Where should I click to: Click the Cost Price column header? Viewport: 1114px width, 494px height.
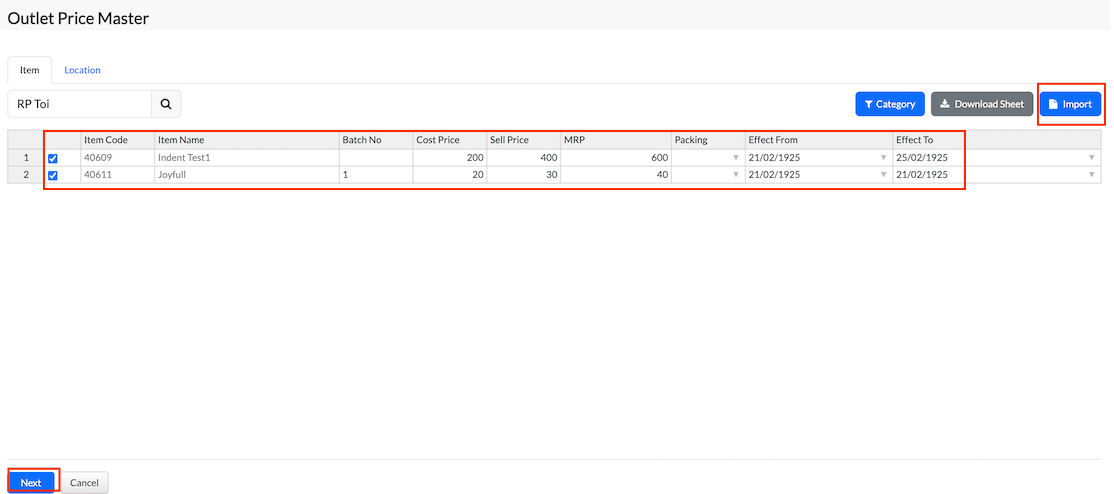[450, 140]
